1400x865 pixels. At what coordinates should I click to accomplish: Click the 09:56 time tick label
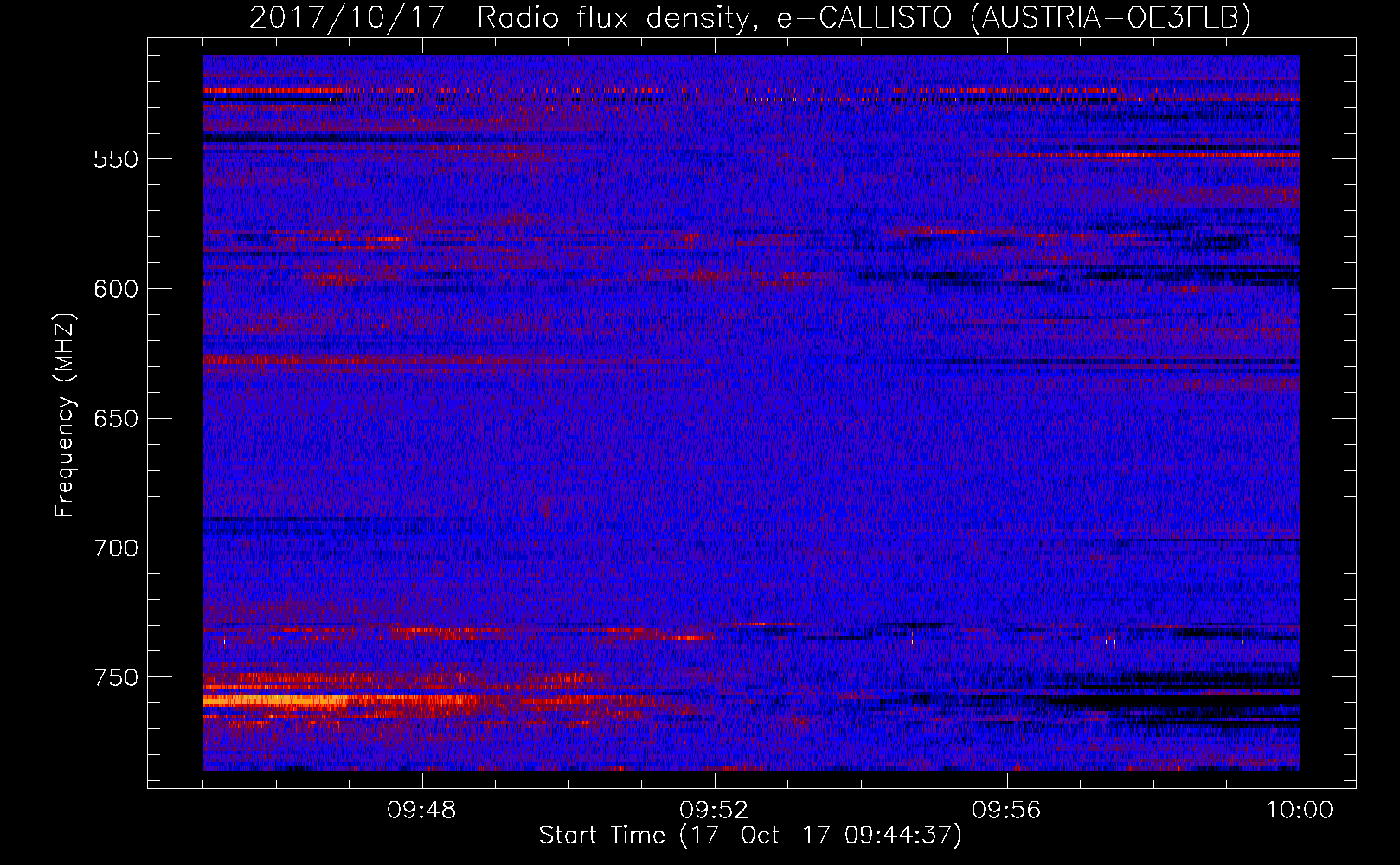1006,811
